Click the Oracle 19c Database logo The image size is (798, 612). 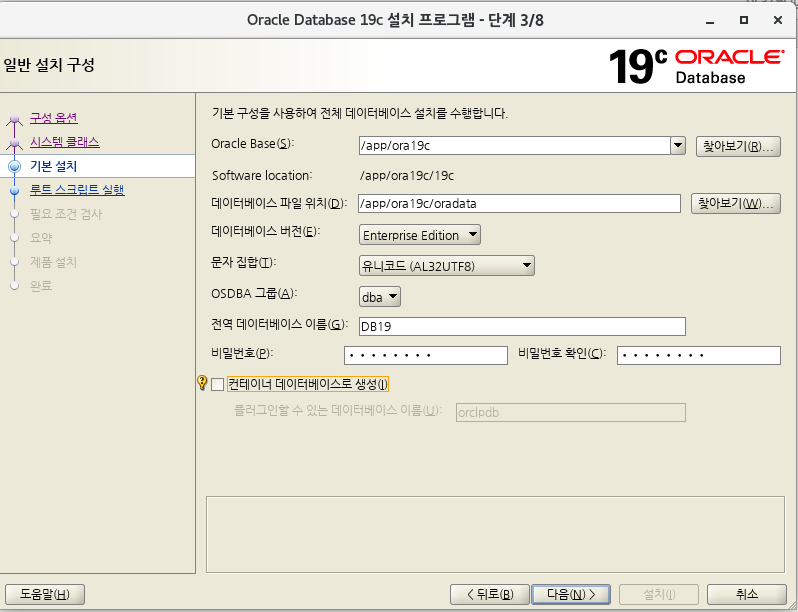[696, 67]
